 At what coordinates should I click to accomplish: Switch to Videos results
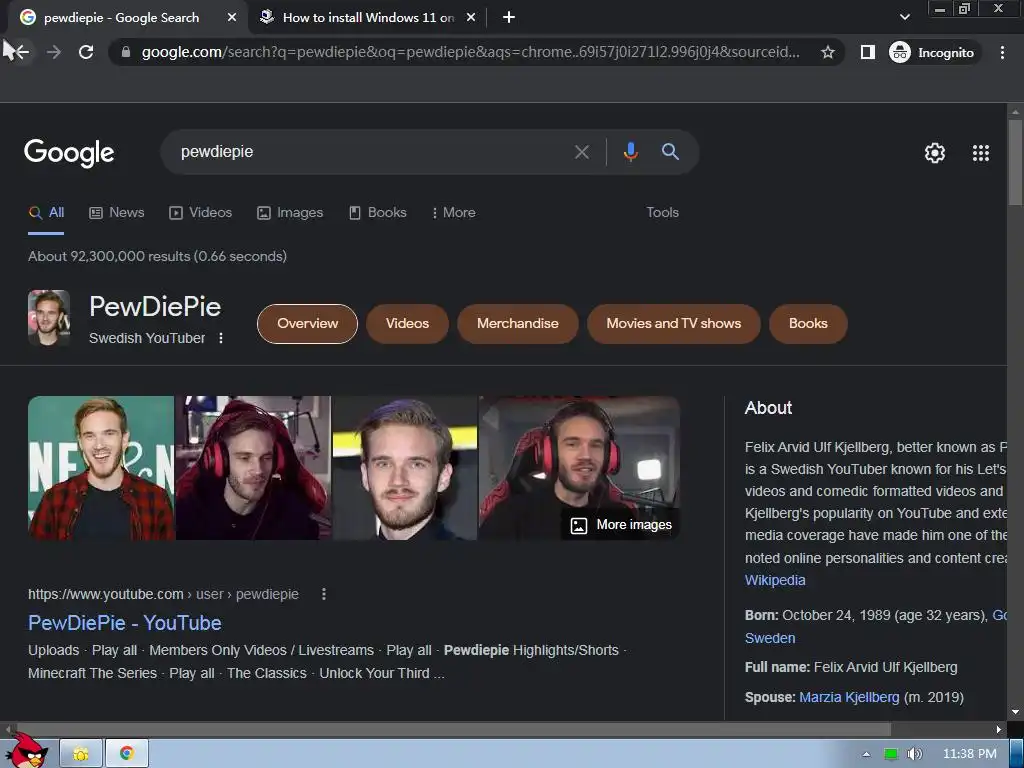click(x=200, y=212)
